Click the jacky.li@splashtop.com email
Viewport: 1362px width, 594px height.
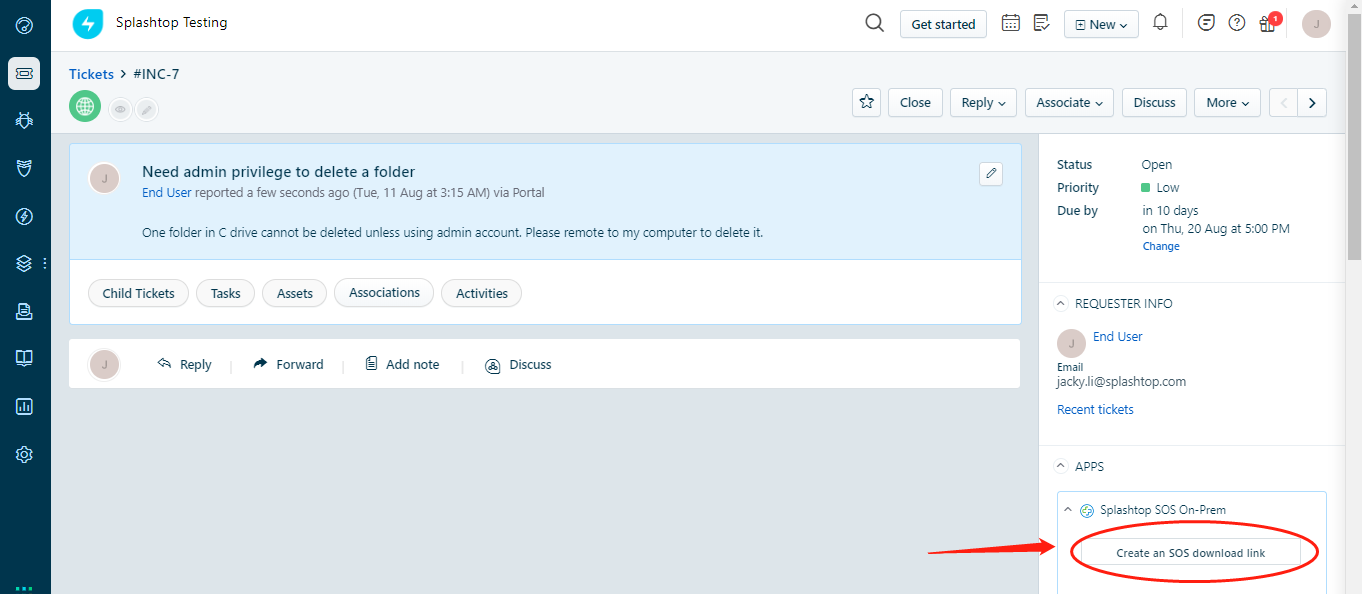[x=1121, y=381]
